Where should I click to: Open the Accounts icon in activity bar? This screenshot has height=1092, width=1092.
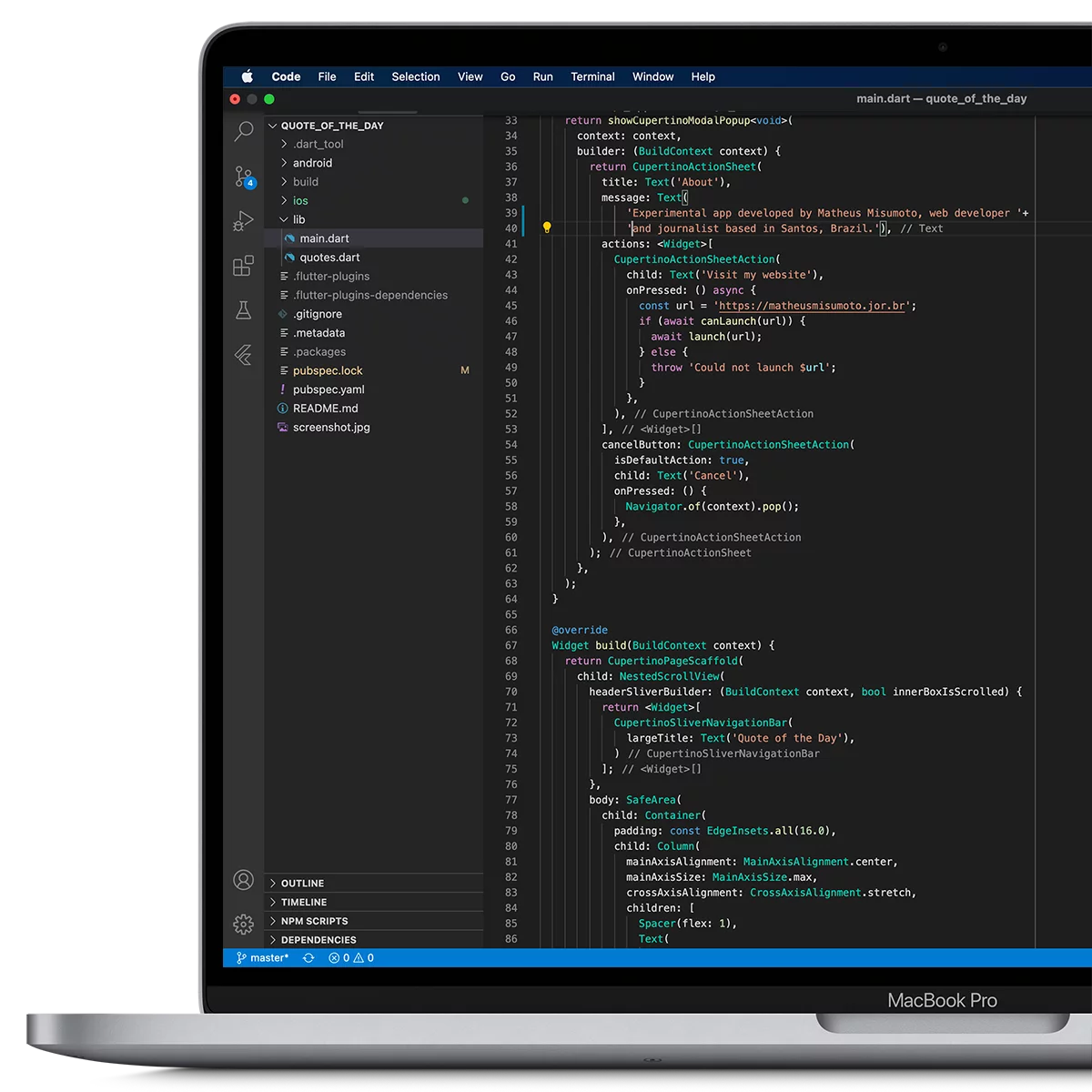pos(243,880)
